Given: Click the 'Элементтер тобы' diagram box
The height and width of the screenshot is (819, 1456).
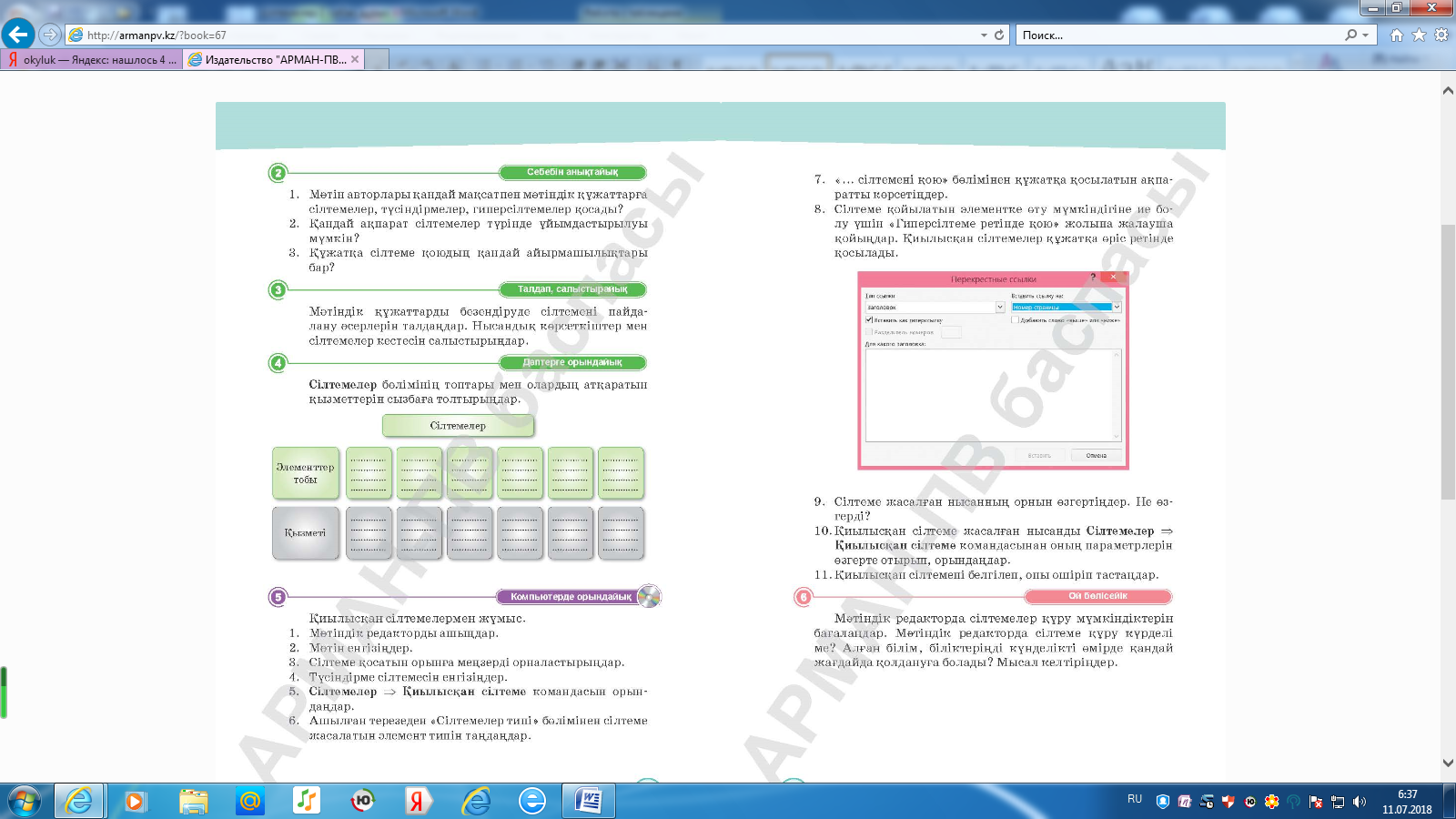Looking at the screenshot, I should coord(305,472).
